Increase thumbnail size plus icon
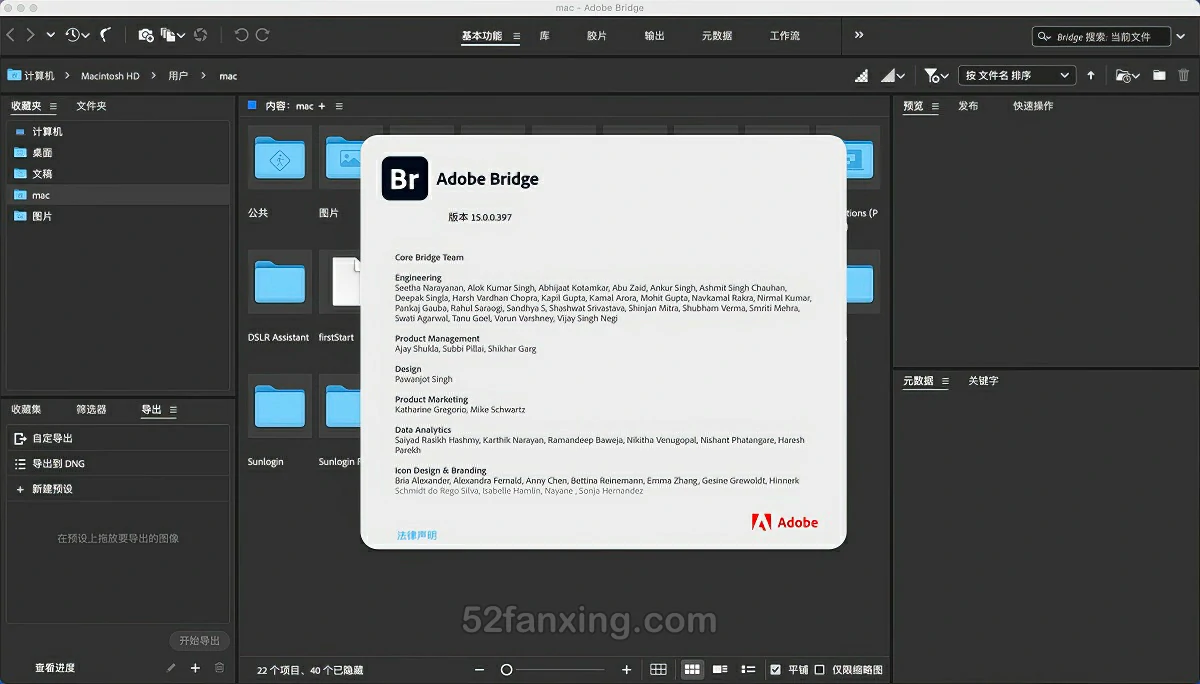Image resolution: width=1200 pixels, height=684 pixels. click(x=627, y=670)
